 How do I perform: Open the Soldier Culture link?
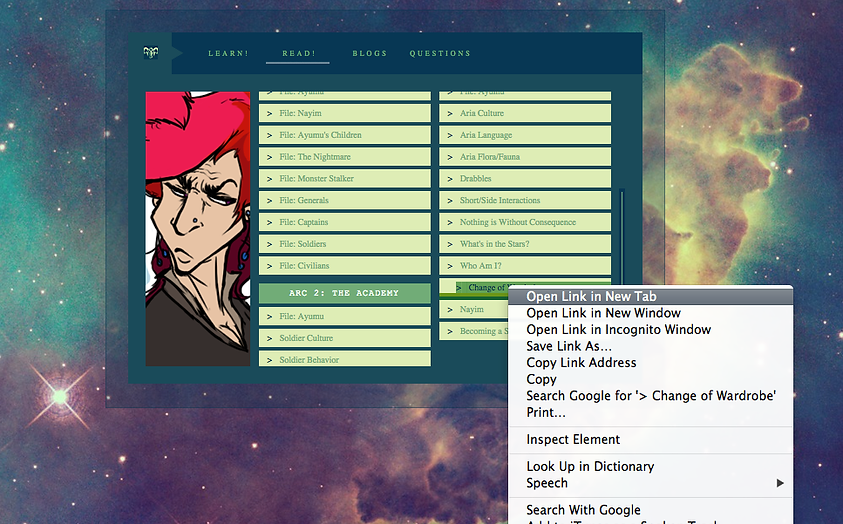[x=345, y=338]
